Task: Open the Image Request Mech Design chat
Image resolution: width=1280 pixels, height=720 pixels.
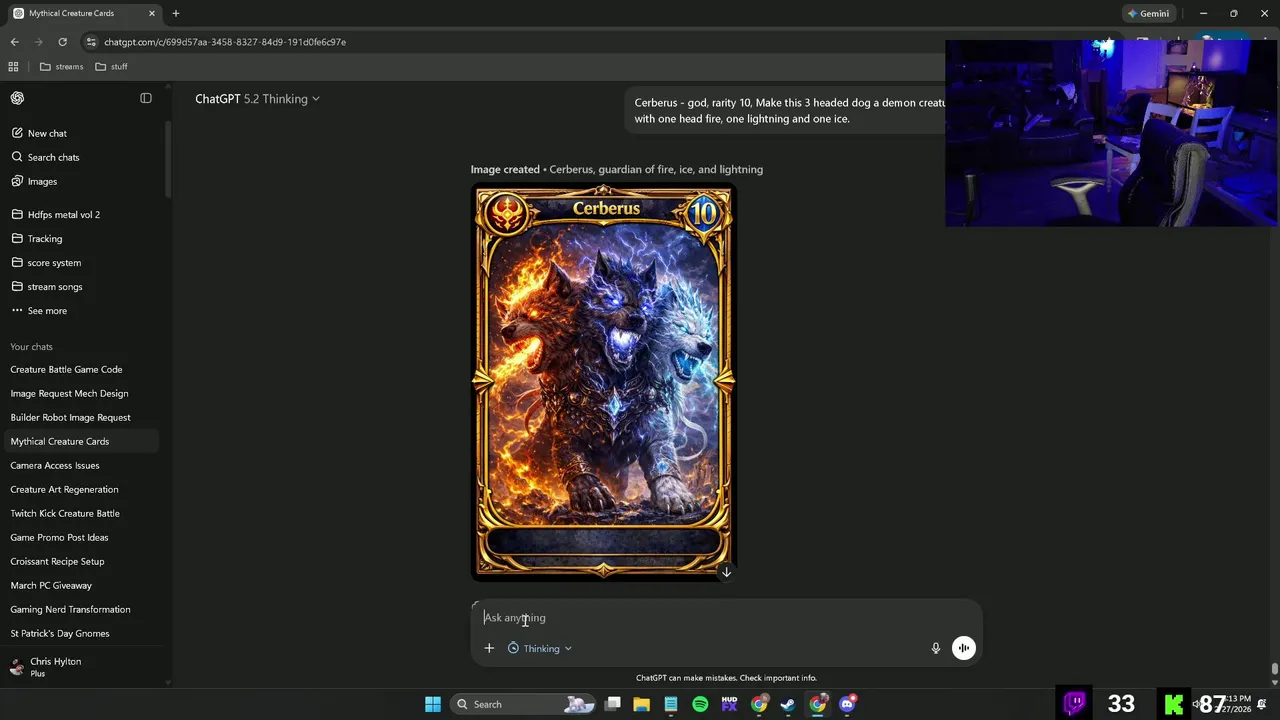Action: [80, 393]
